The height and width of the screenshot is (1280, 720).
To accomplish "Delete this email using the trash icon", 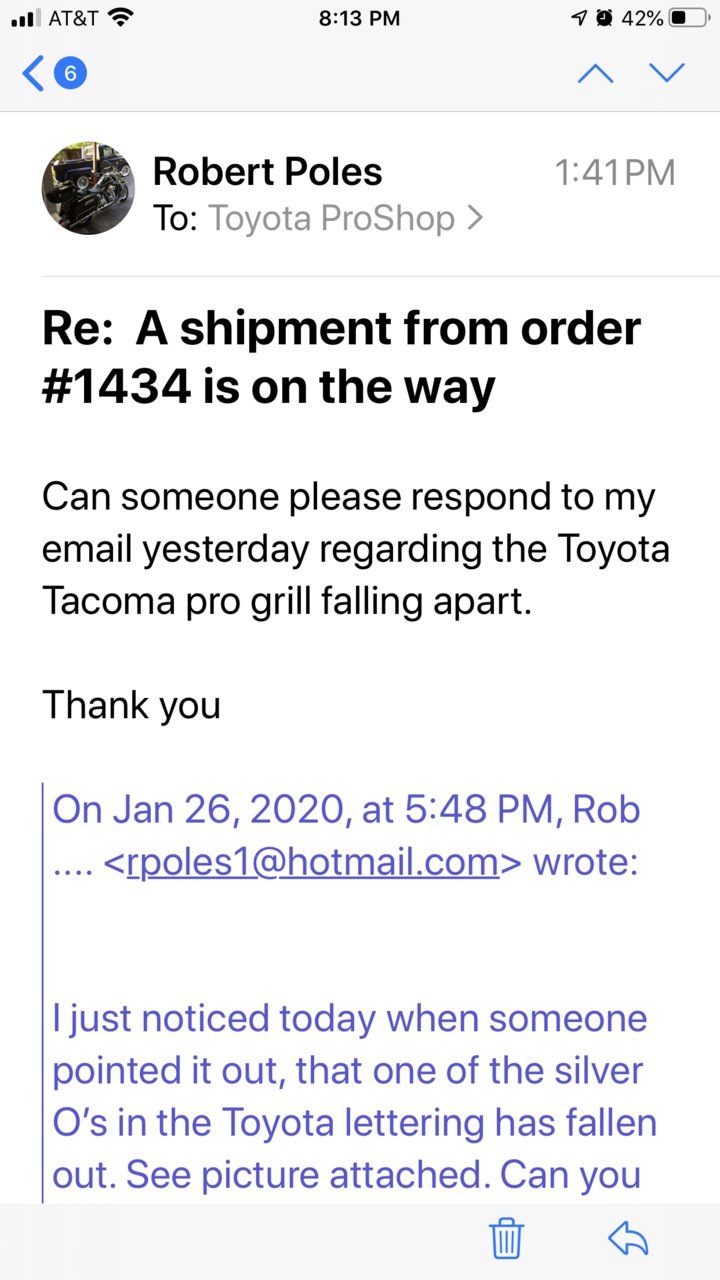I will [x=507, y=1237].
